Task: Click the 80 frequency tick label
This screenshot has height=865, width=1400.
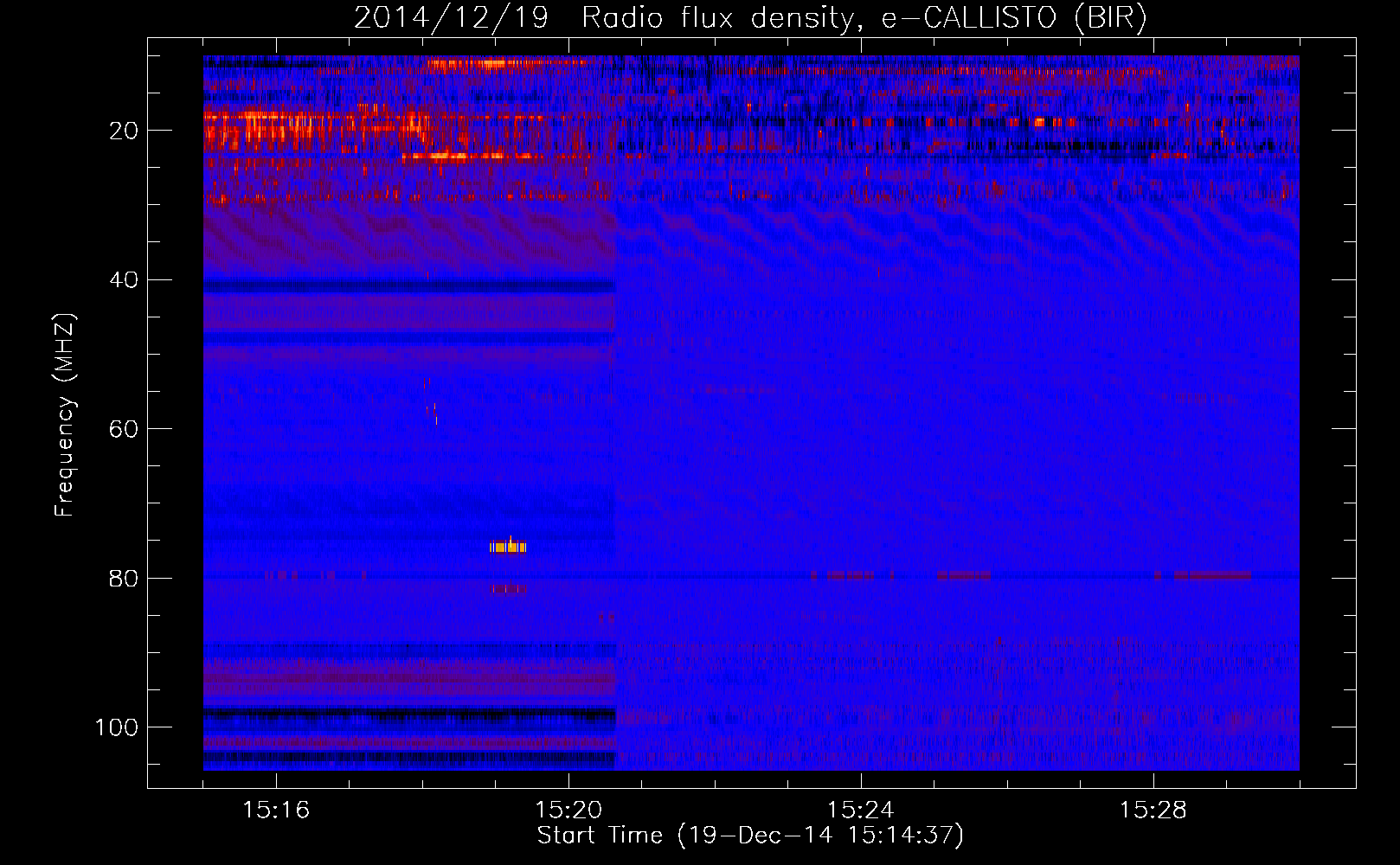Action: point(125,579)
